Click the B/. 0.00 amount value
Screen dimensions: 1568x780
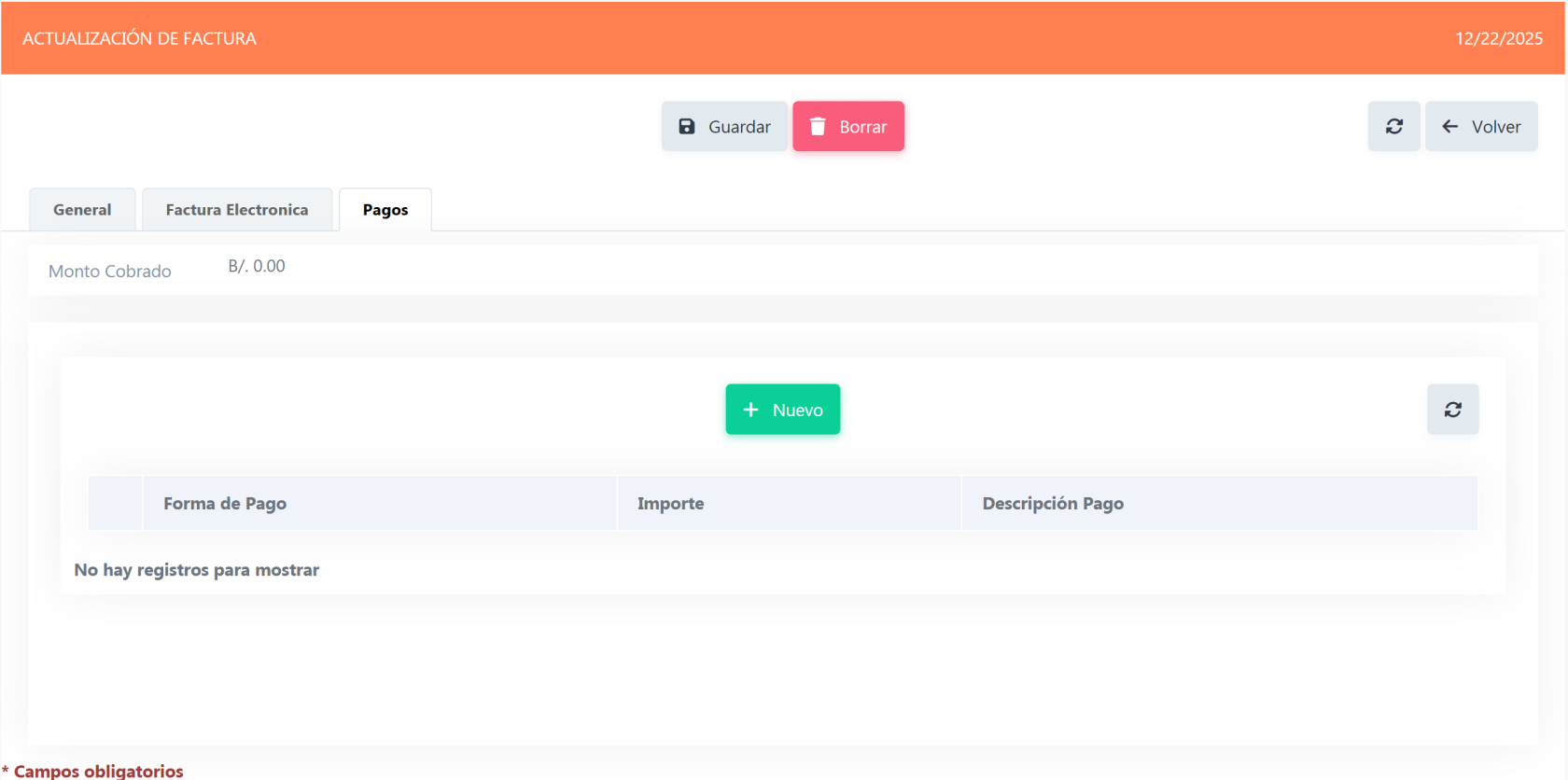[257, 267]
